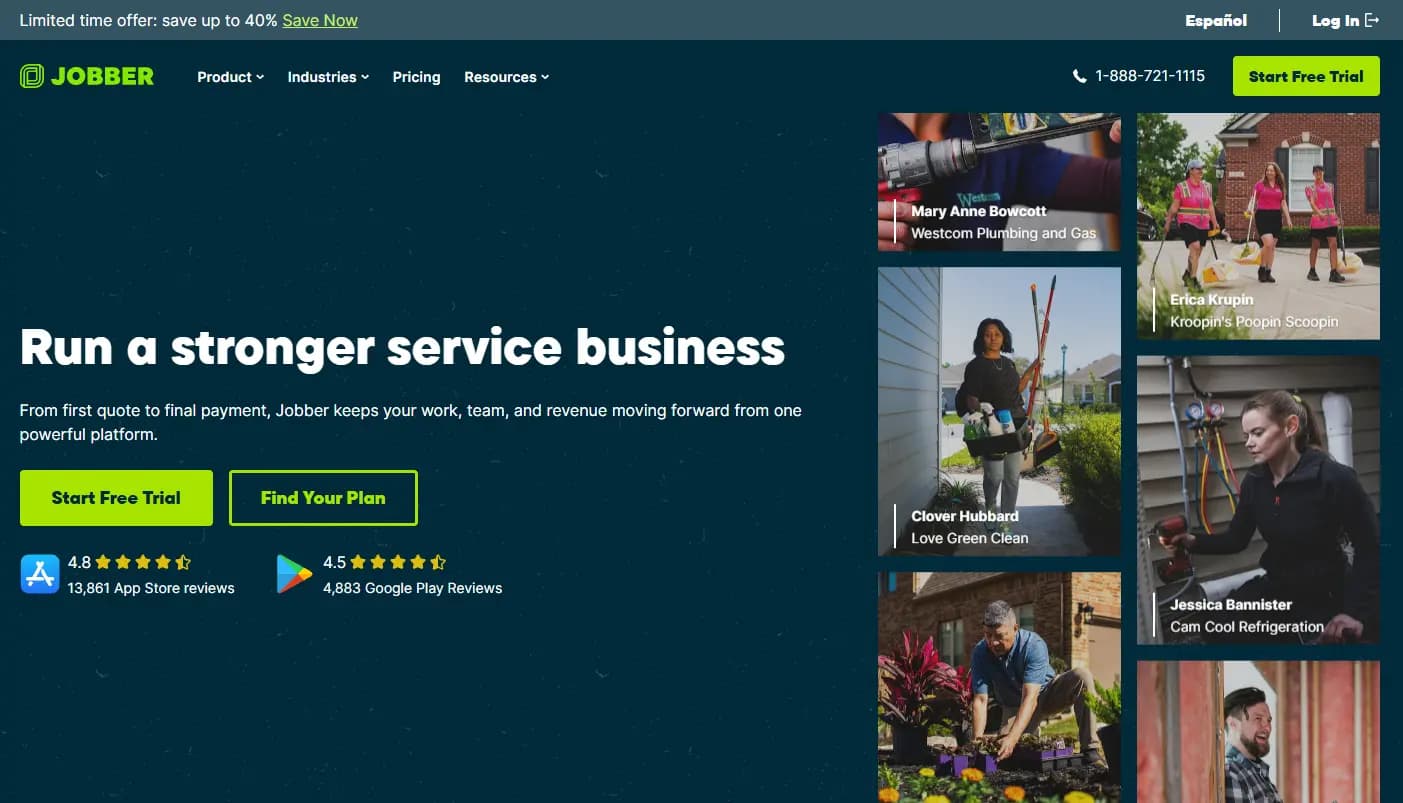Open the Pricing page

[416, 77]
